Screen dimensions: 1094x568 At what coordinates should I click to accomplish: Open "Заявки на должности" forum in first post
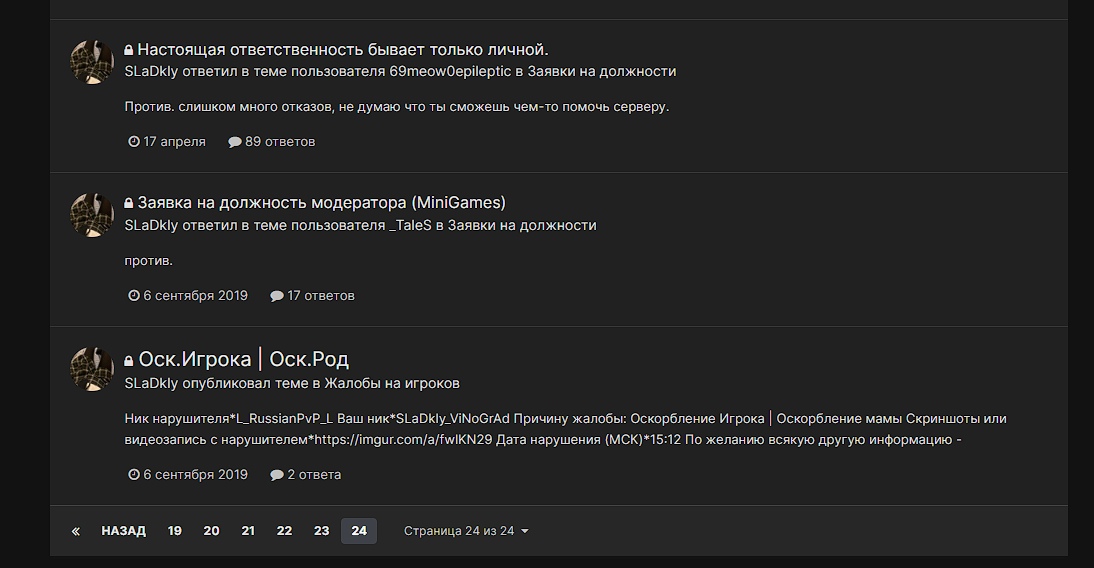coord(601,71)
